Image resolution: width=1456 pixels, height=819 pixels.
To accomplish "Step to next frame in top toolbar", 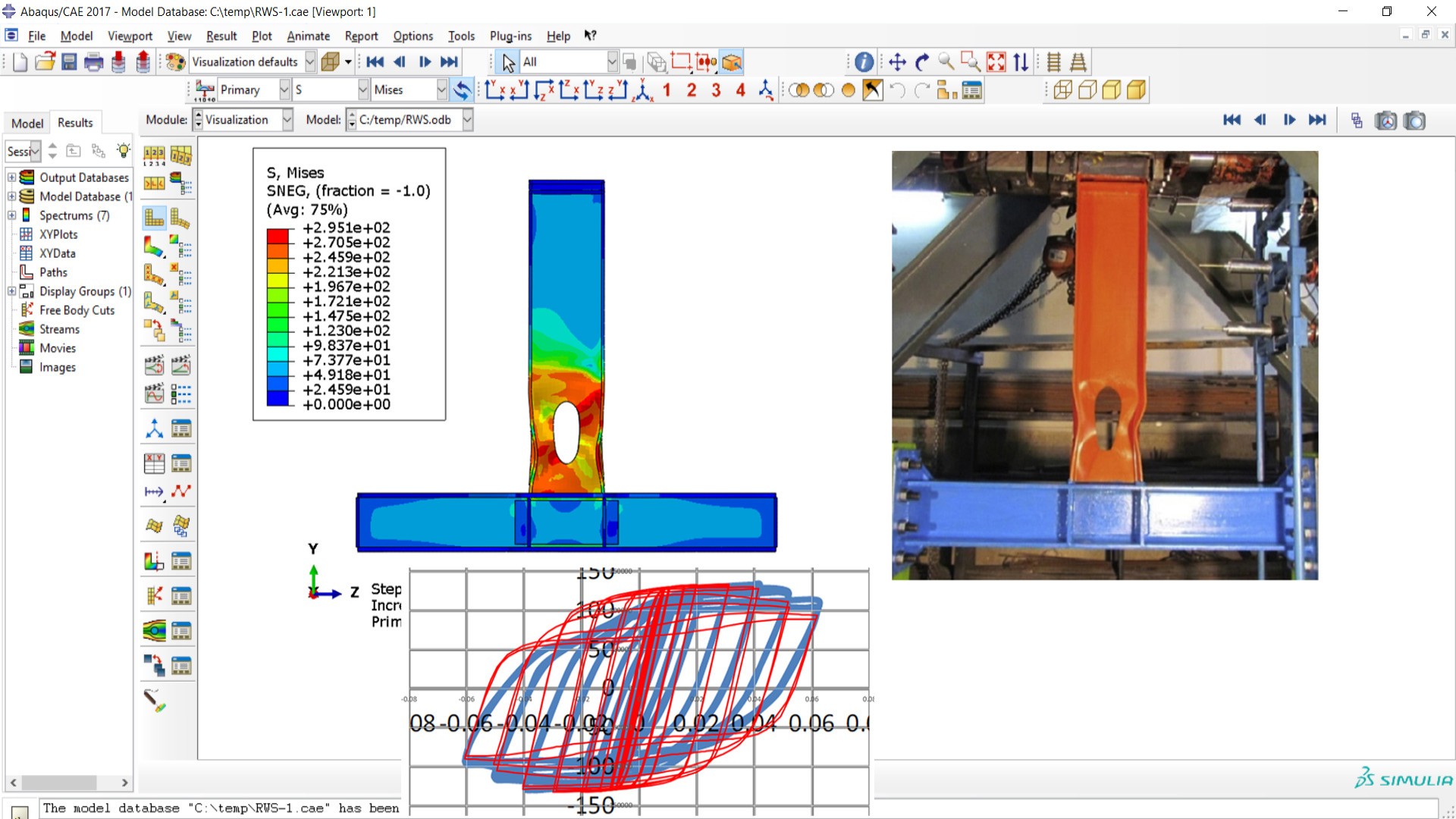I will coord(425,62).
